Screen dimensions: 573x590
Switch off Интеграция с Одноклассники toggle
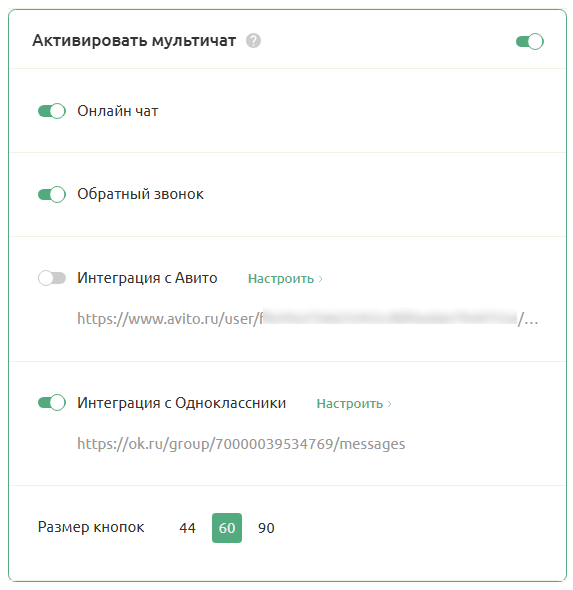point(52,403)
